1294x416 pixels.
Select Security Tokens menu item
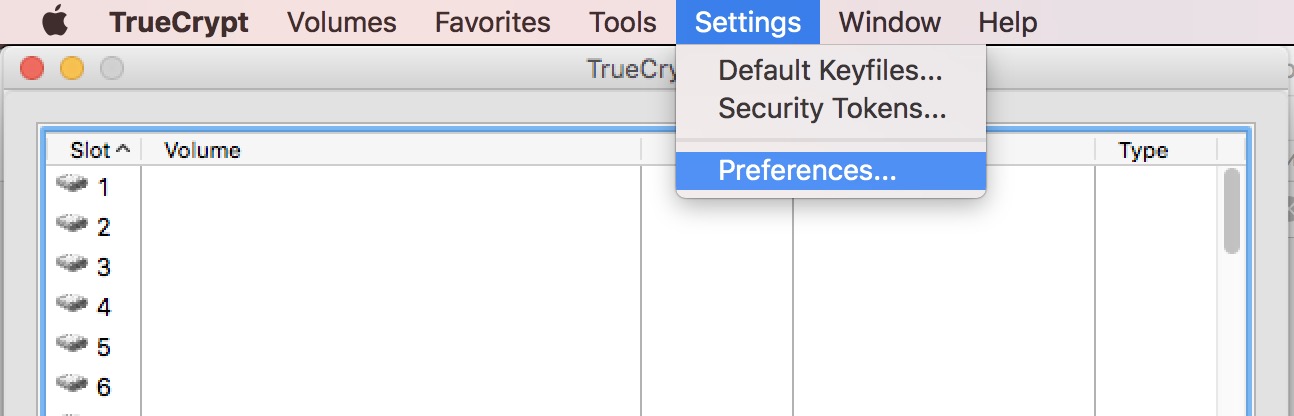(832, 108)
